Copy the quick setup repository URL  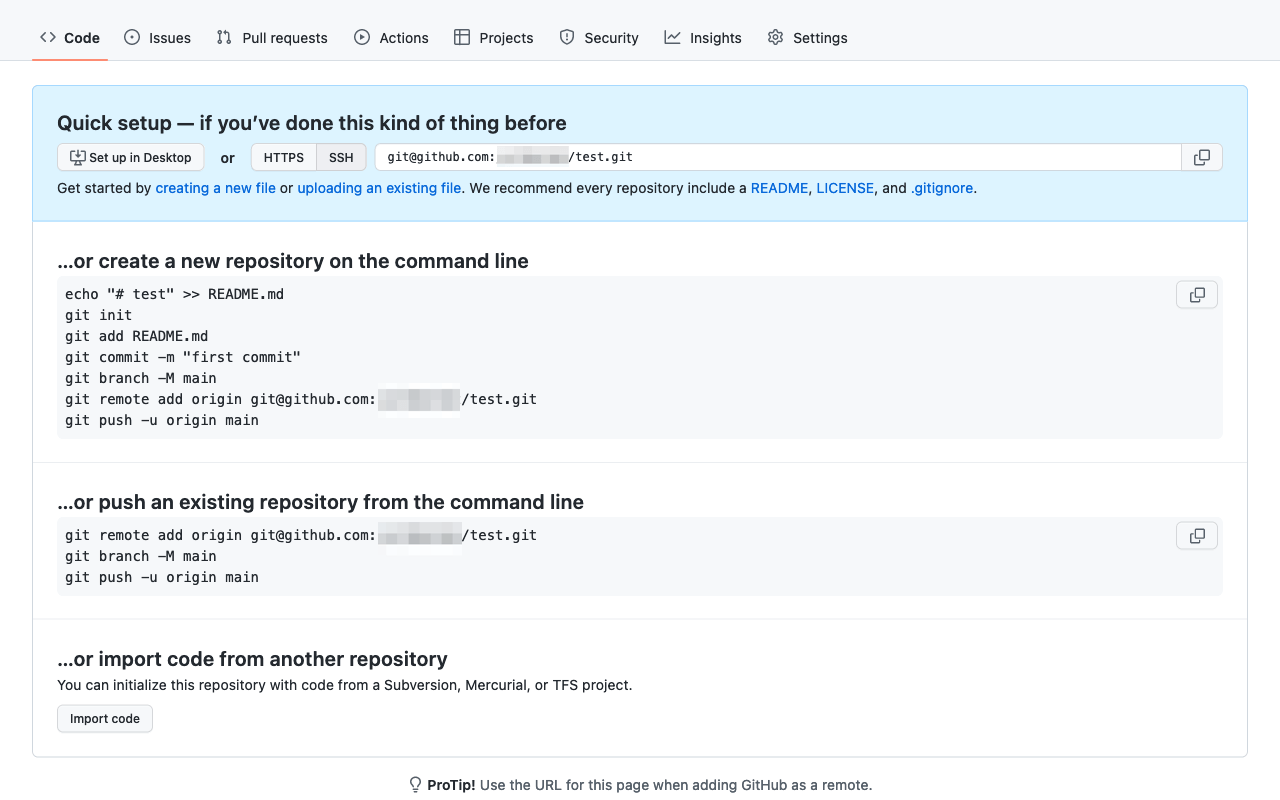[1202, 157]
